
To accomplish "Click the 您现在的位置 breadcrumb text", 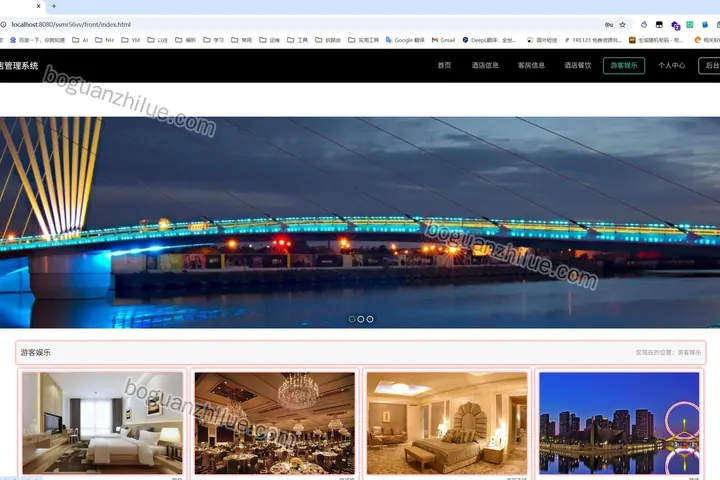I will coord(668,352).
